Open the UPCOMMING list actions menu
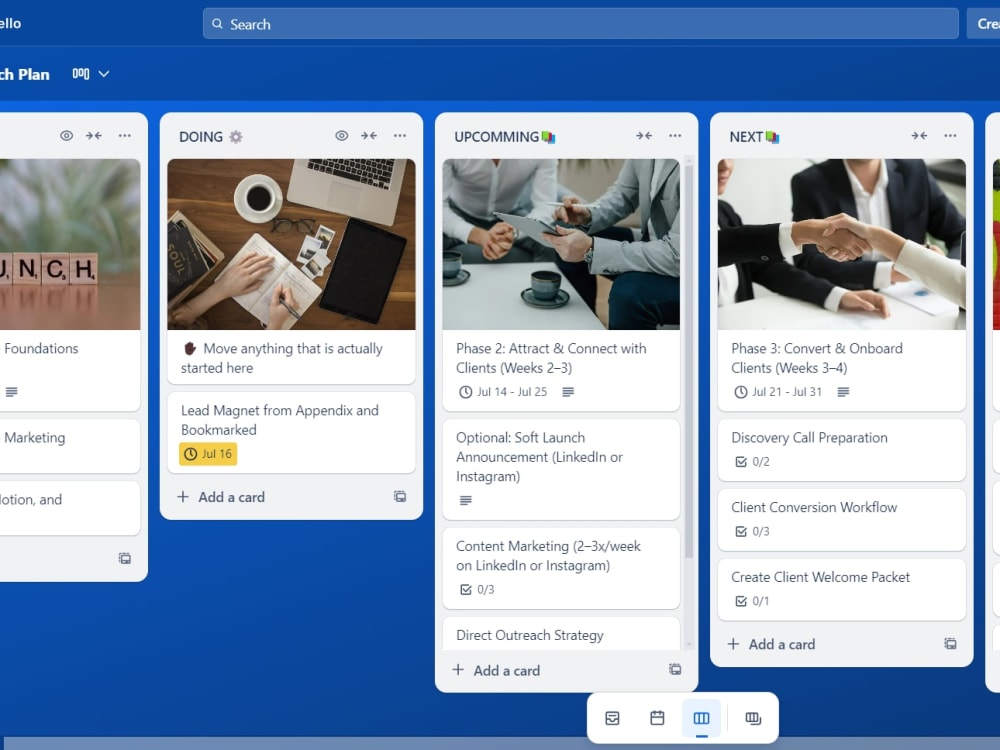The width and height of the screenshot is (1000, 750). tap(675, 135)
